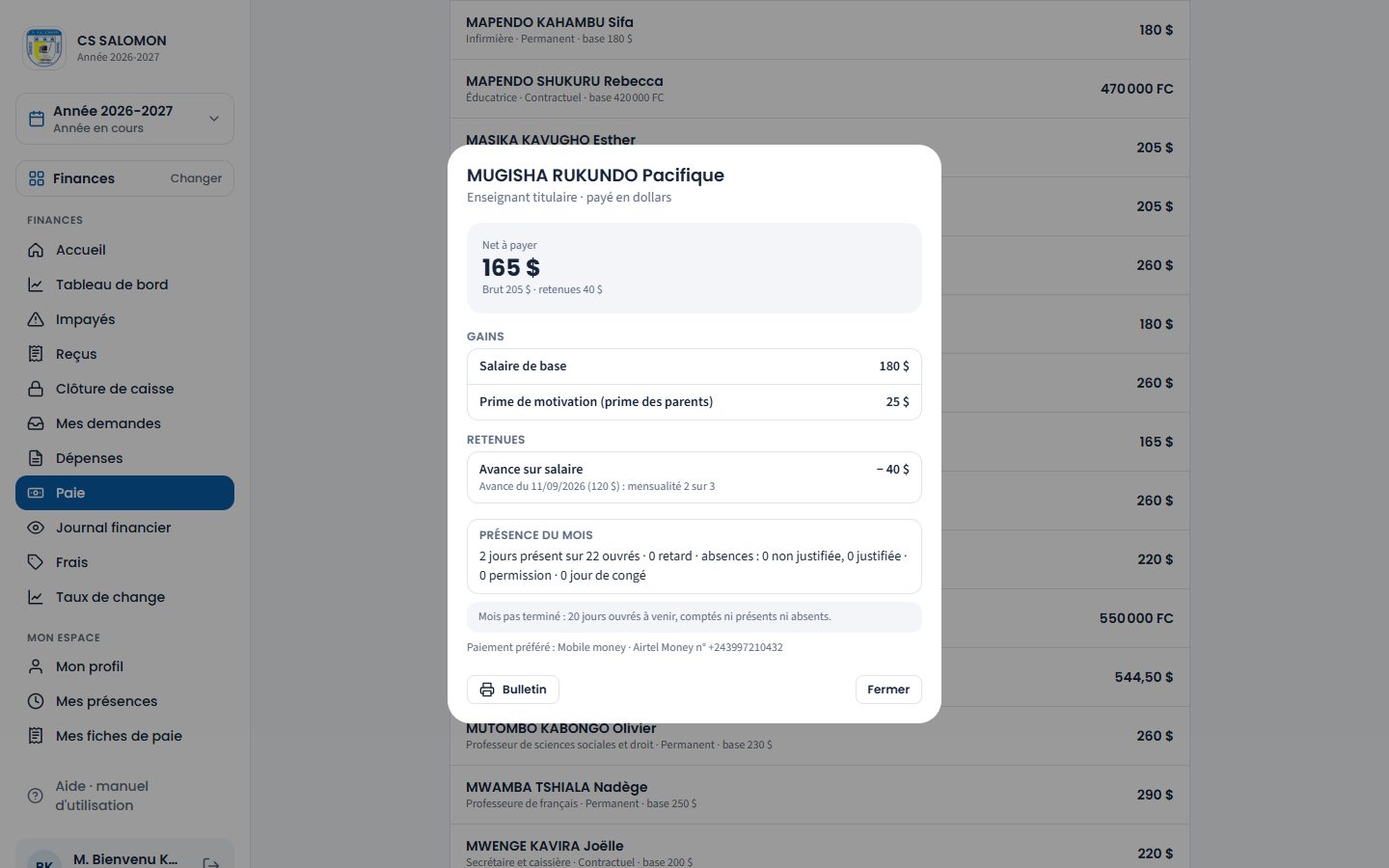The width and height of the screenshot is (1389, 868).
Task: Open Accueil via its home icon
Action: coord(36,250)
